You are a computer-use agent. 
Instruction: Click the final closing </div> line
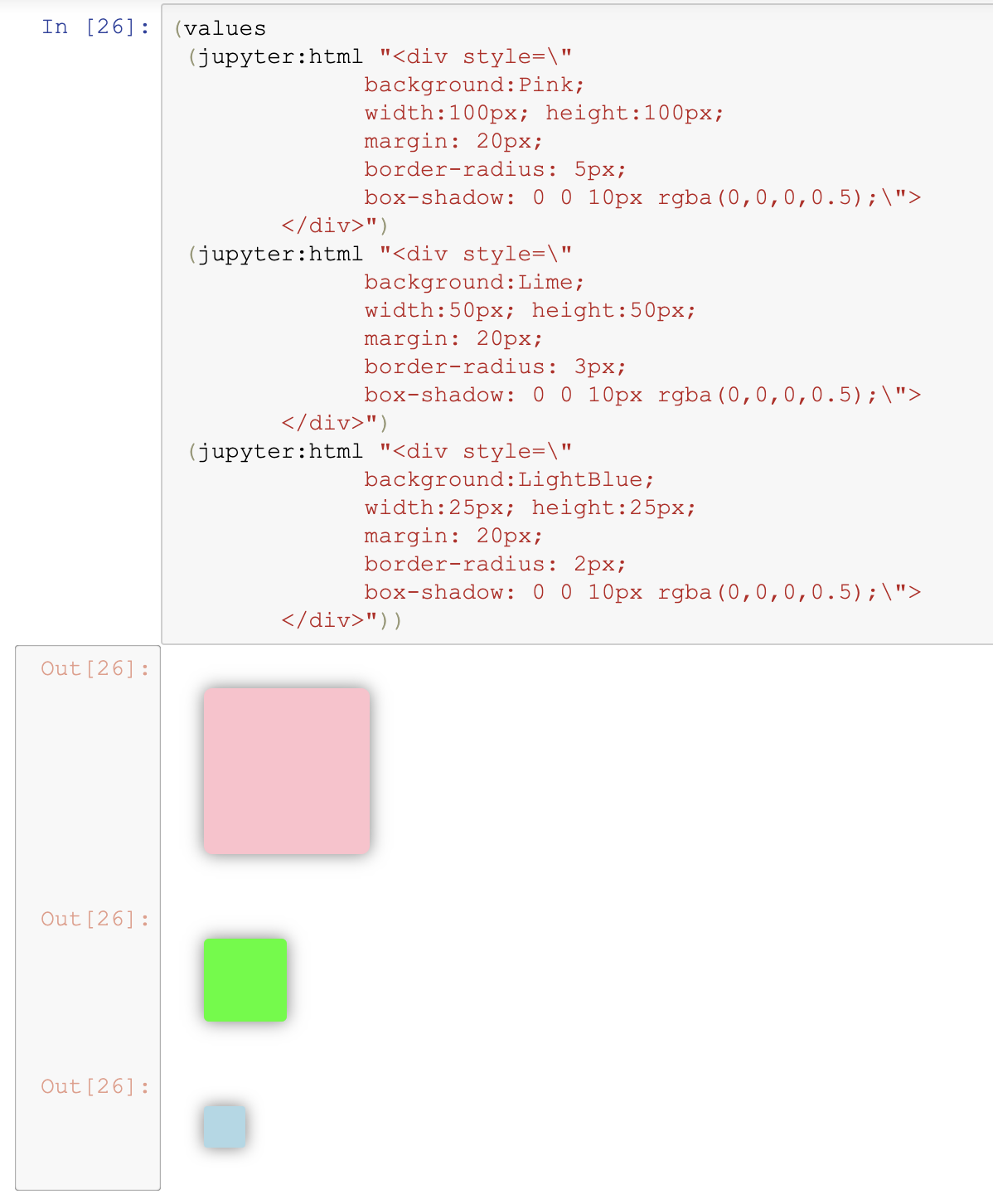pos(341,620)
